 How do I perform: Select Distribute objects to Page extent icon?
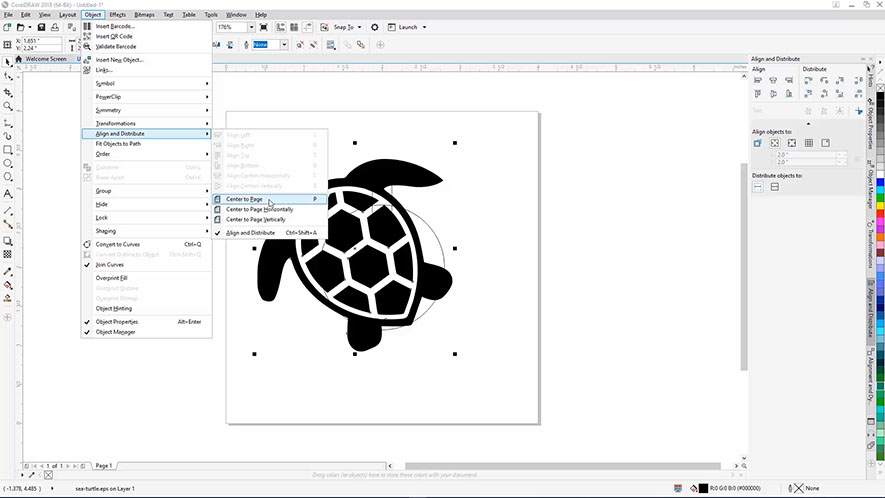pyautogui.click(x=775, y=187)
